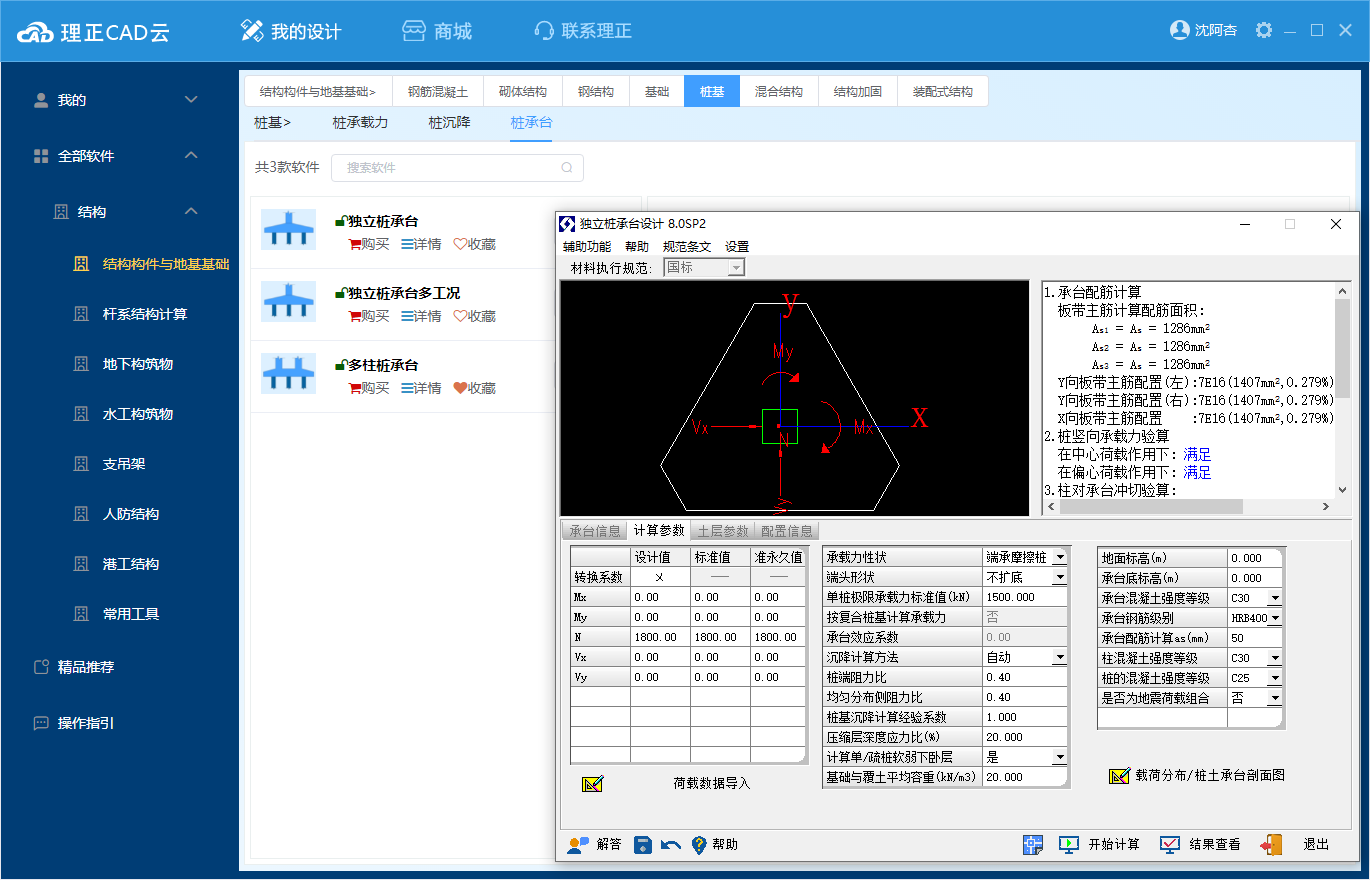Viewport: 1370px width, 880px height.
Task: Switch to 承台信息 tab
Action: point(595,531)
